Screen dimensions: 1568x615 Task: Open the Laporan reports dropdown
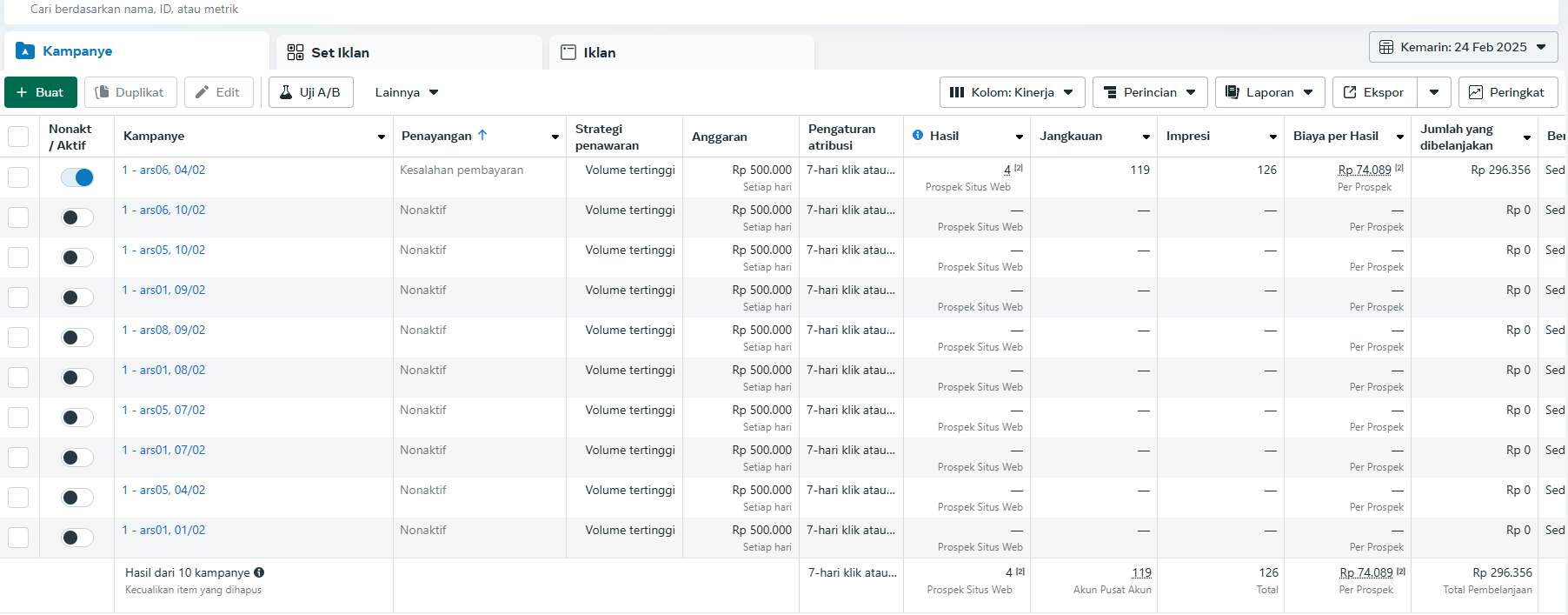pyautogui.click(x=1269, y=92)
